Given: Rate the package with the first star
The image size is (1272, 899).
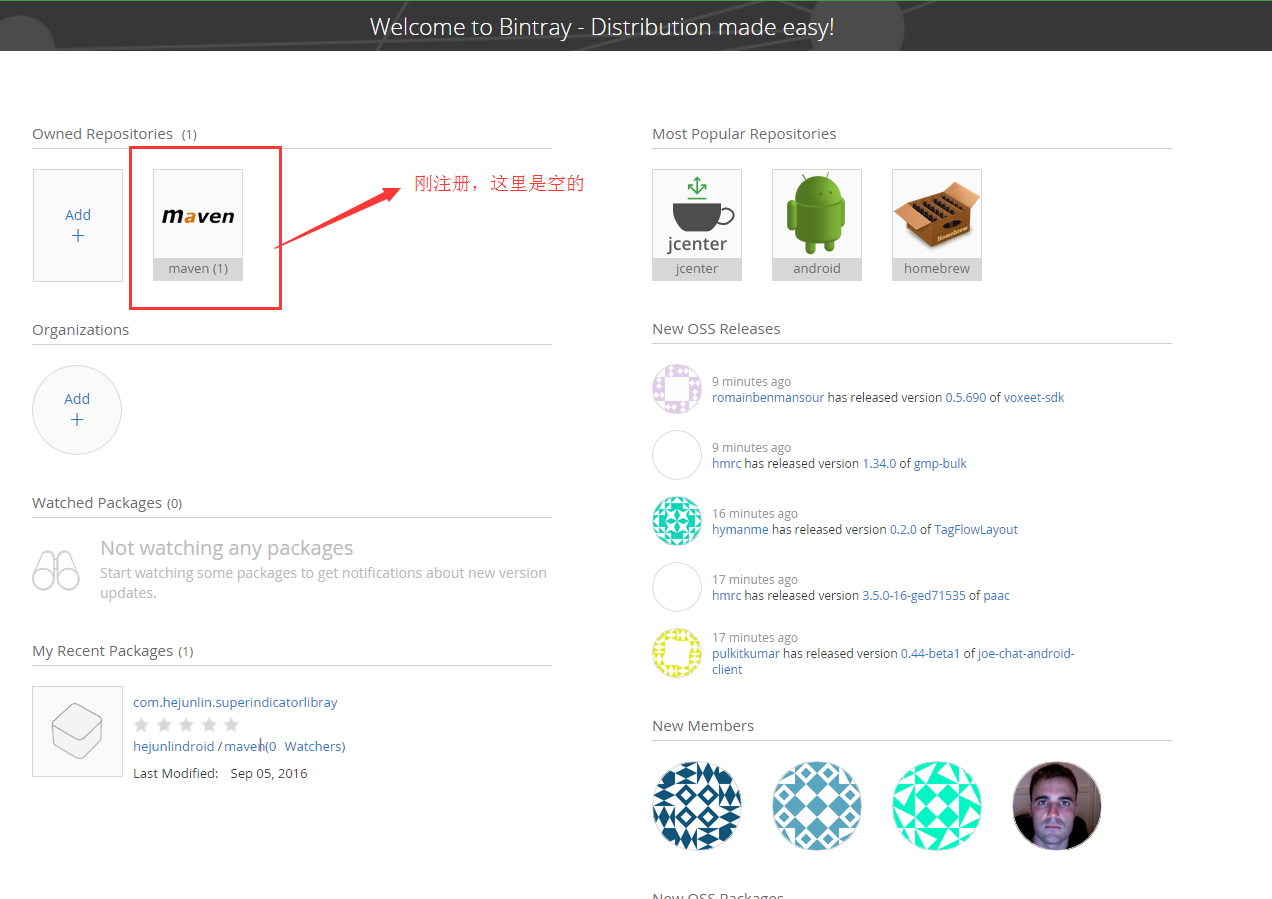Looking at the screenshot, I should (x=142, y=724).
